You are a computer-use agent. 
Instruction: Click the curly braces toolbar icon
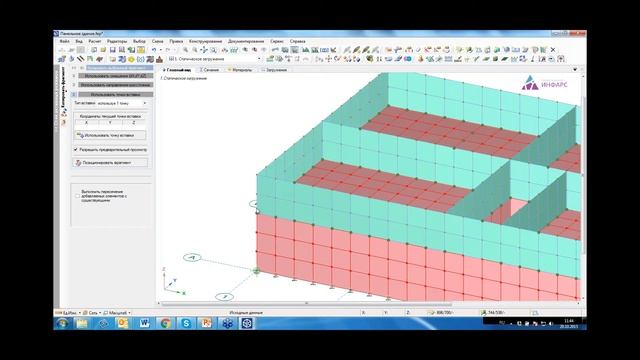point(140,59)
